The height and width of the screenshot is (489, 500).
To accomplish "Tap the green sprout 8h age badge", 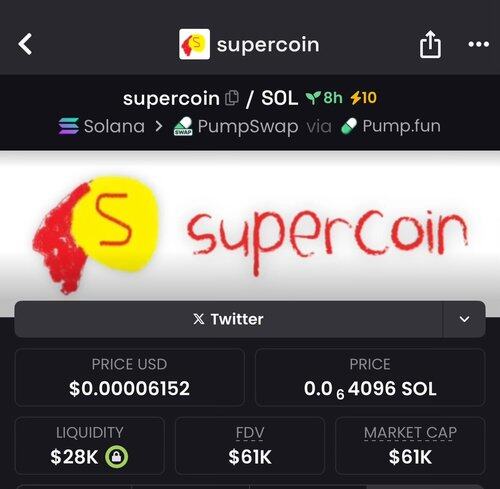I will [324, 98].
